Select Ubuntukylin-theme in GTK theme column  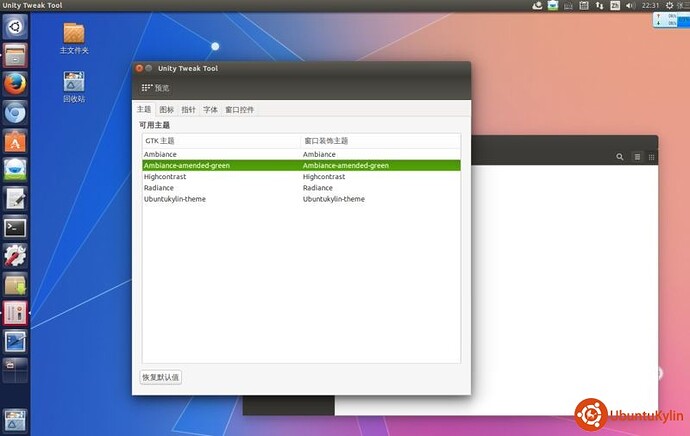click(x=175, y=199)
